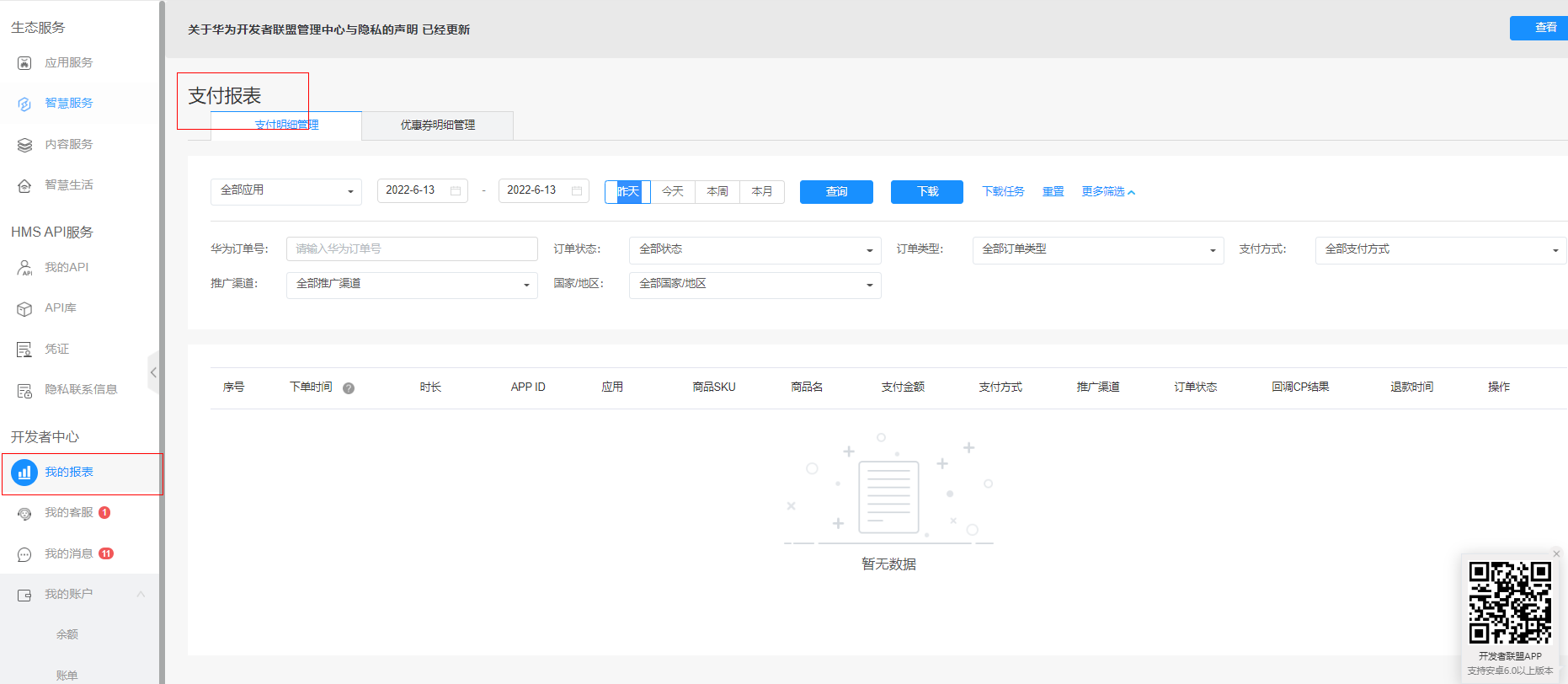Click the red 11 badge on 我的消息

(x=106, y=553)
